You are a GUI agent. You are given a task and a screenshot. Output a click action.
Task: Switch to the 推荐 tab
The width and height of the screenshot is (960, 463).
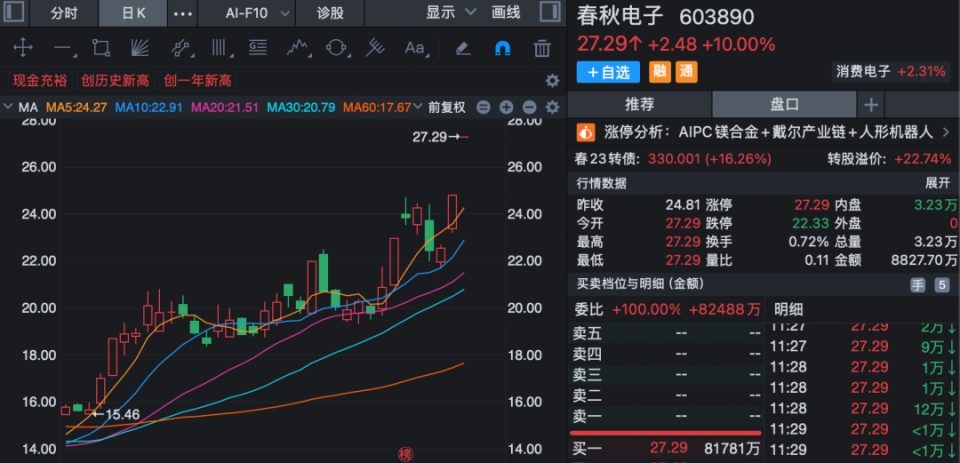pyautogui.click(x=639, y=104)
